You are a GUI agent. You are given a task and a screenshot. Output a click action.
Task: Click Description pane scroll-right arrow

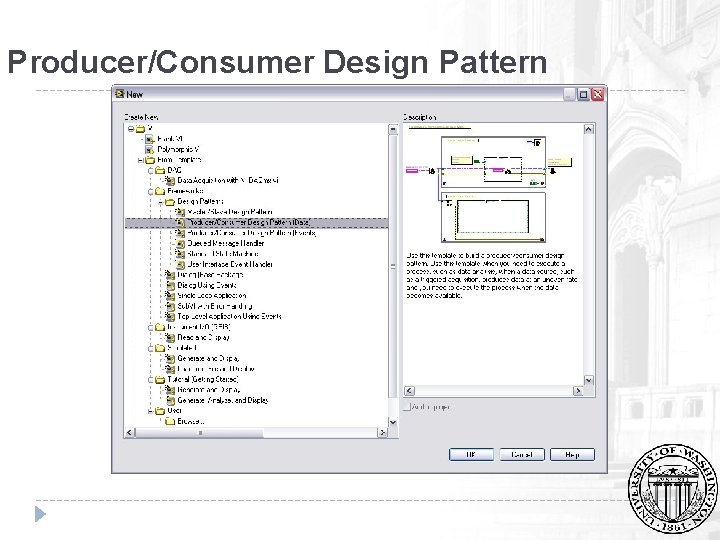pyautogui.click(x=578, y=391)
